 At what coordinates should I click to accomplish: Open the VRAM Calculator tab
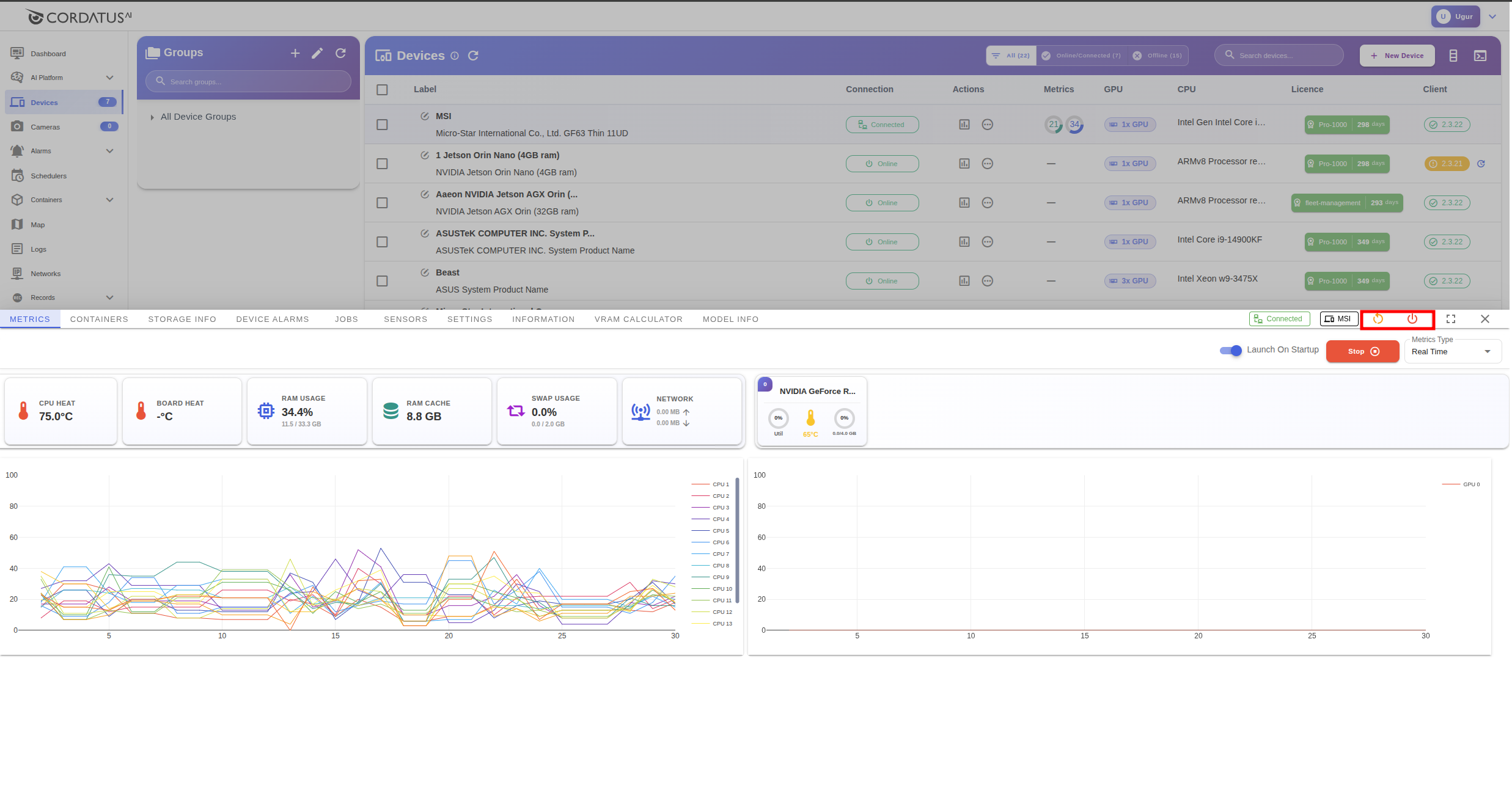(638, 319)
